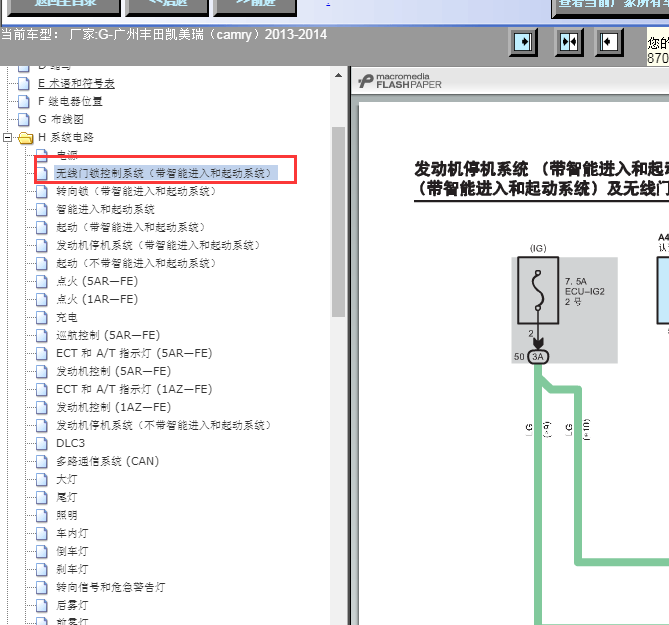This screenshot has width=669, height=625.
Task: Open 巡航控制 (5AR-FE) entry
Action: coord(108,335)
